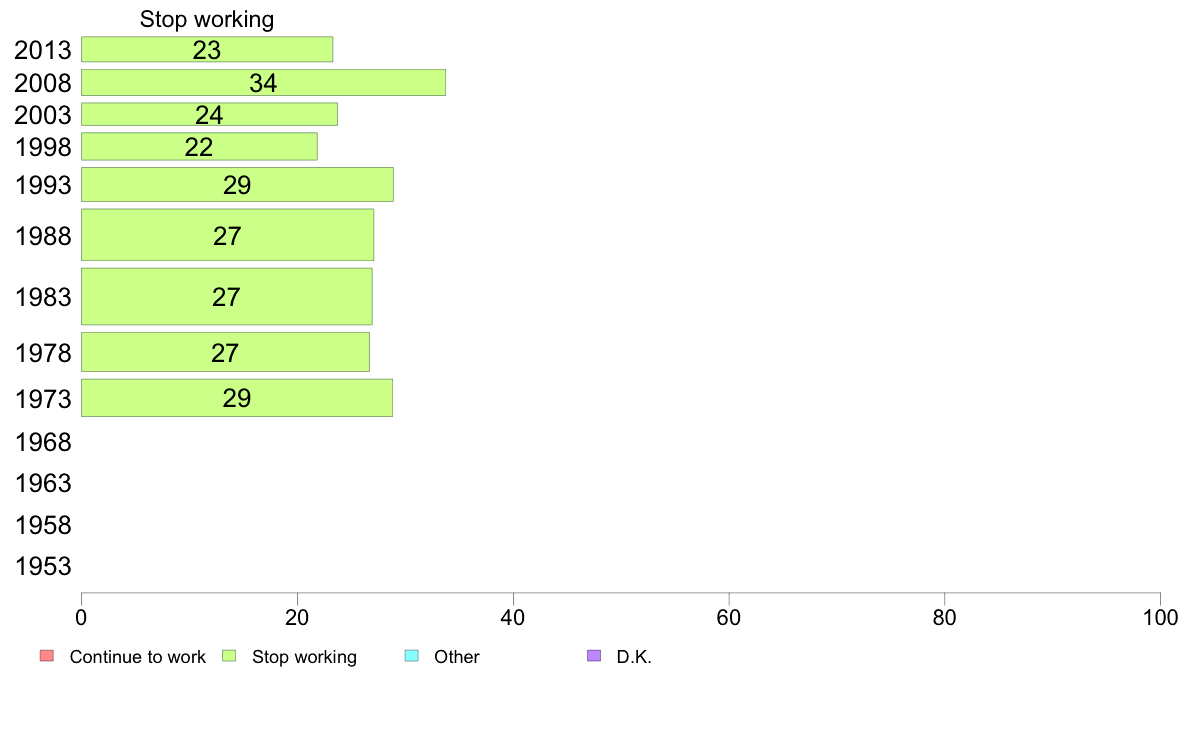Click the Other legend label text
This screenshot has height=736, width=1188.
tap(456, 656)
